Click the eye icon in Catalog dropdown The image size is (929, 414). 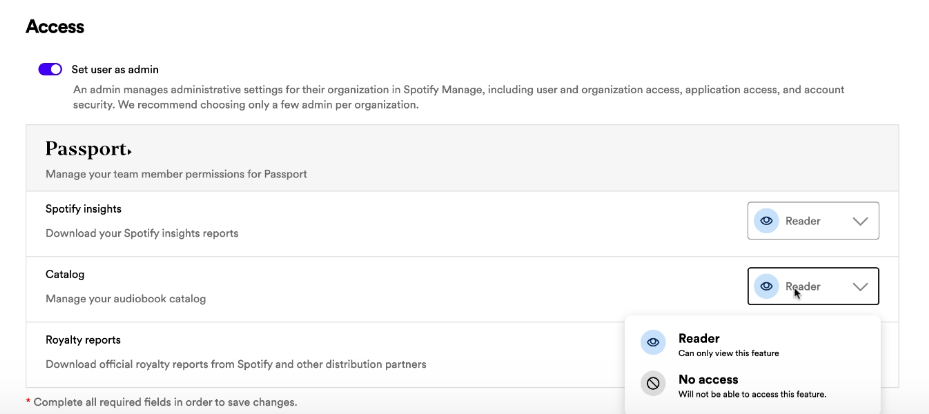[766, 287]
